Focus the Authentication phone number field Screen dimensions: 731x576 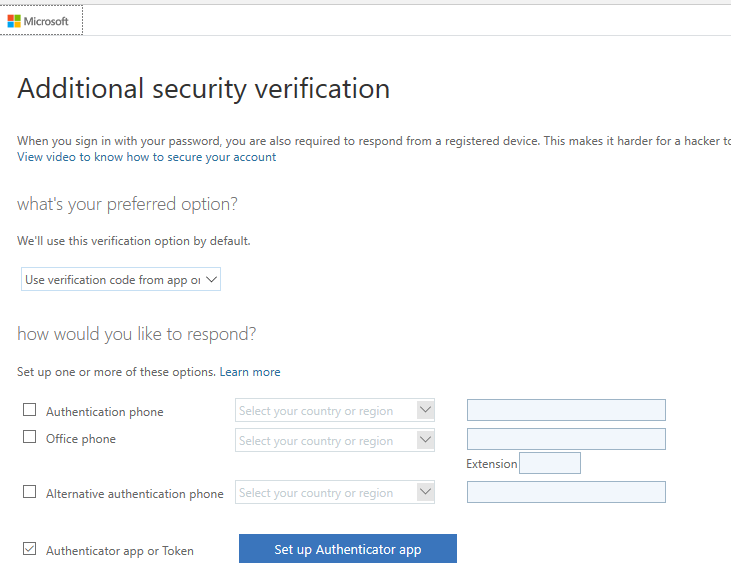tap(566, 410)
